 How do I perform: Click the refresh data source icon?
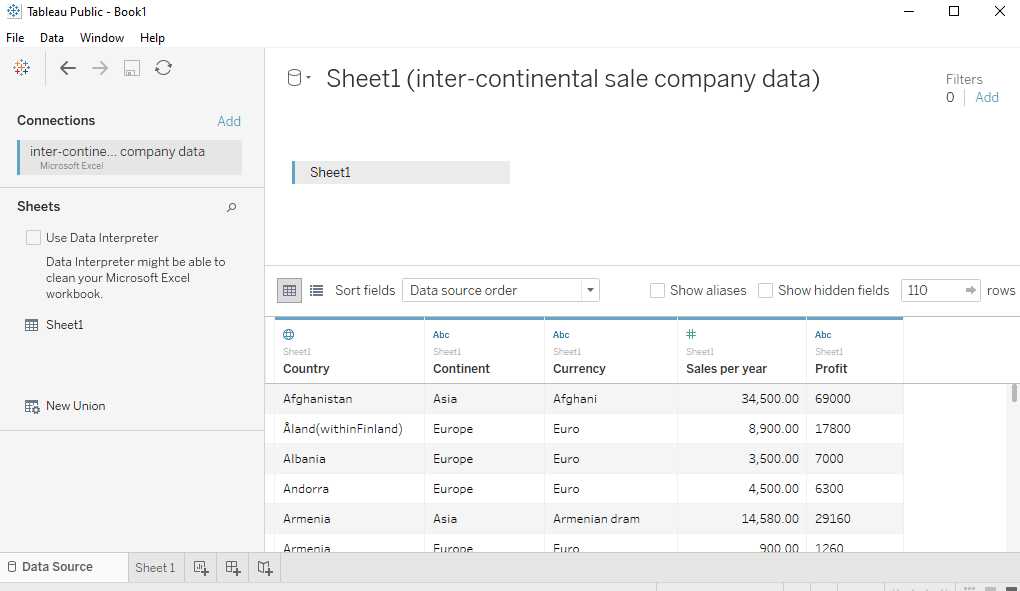pos(164,68)
